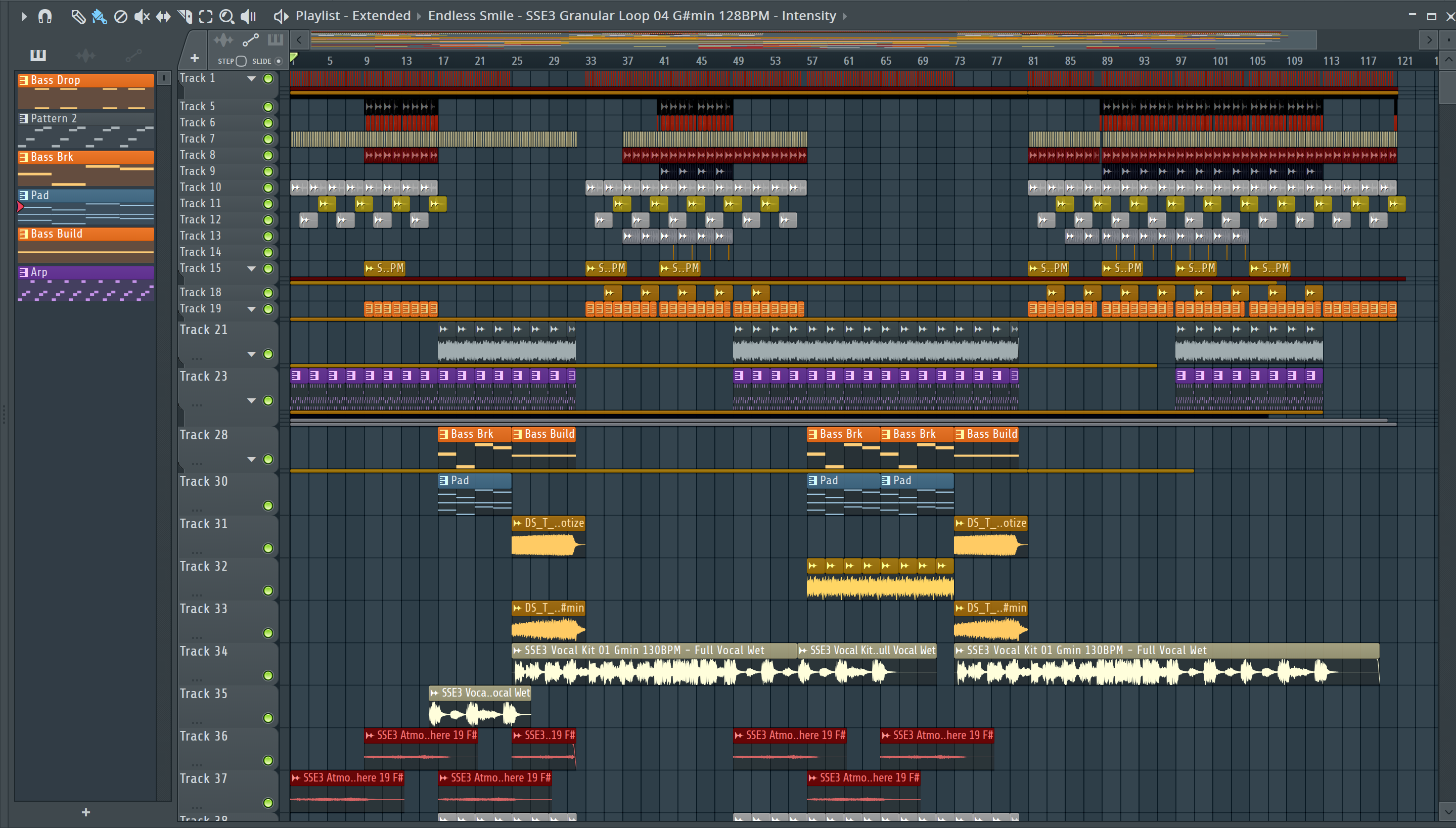1456x828 pixels.
Task: Show pattern clips with the piano icon in picker
Action: pyautogui.click(x=38, y=55)
